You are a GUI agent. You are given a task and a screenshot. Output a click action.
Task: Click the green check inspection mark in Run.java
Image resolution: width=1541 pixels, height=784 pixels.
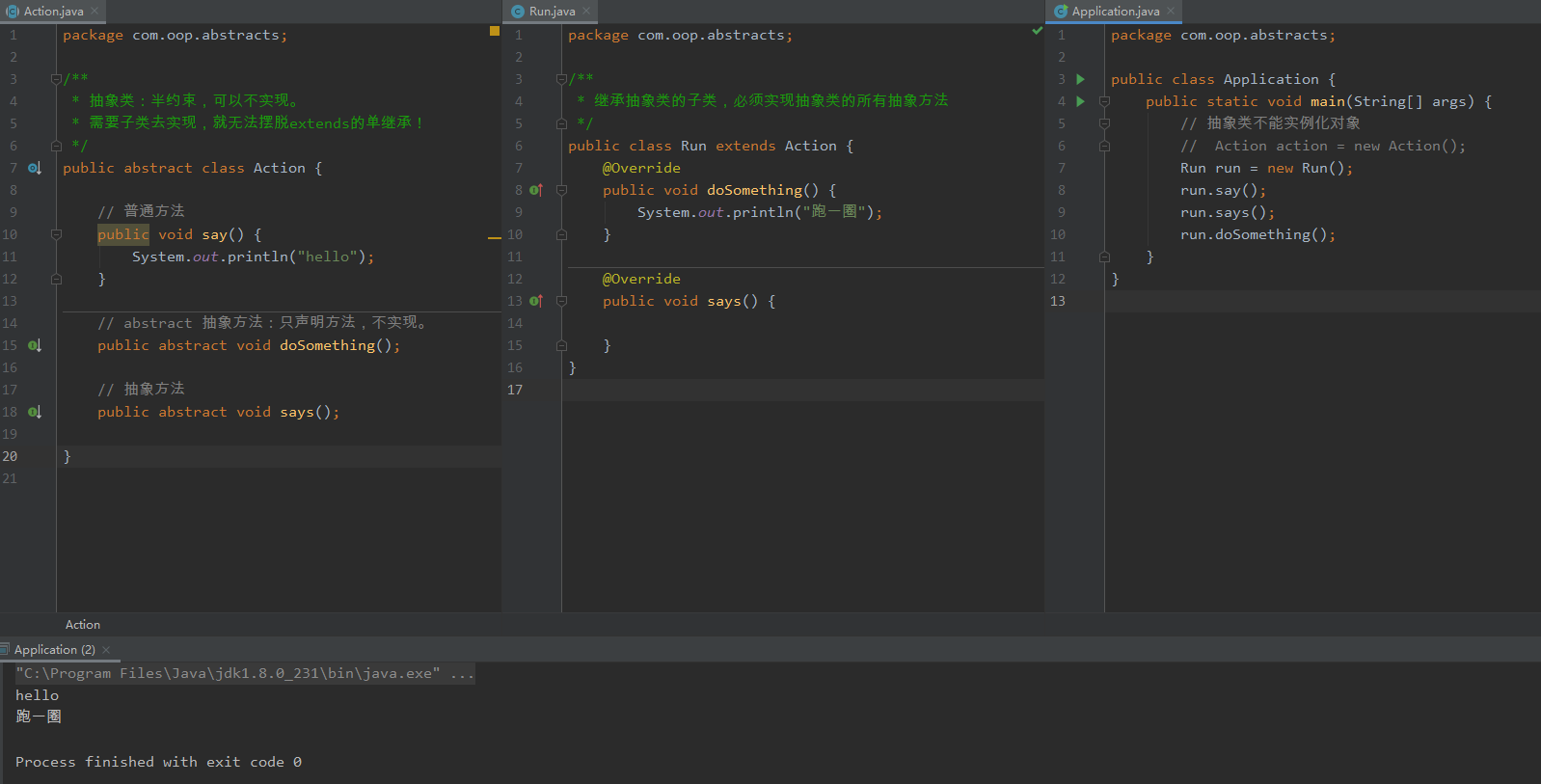[1038, 31]
